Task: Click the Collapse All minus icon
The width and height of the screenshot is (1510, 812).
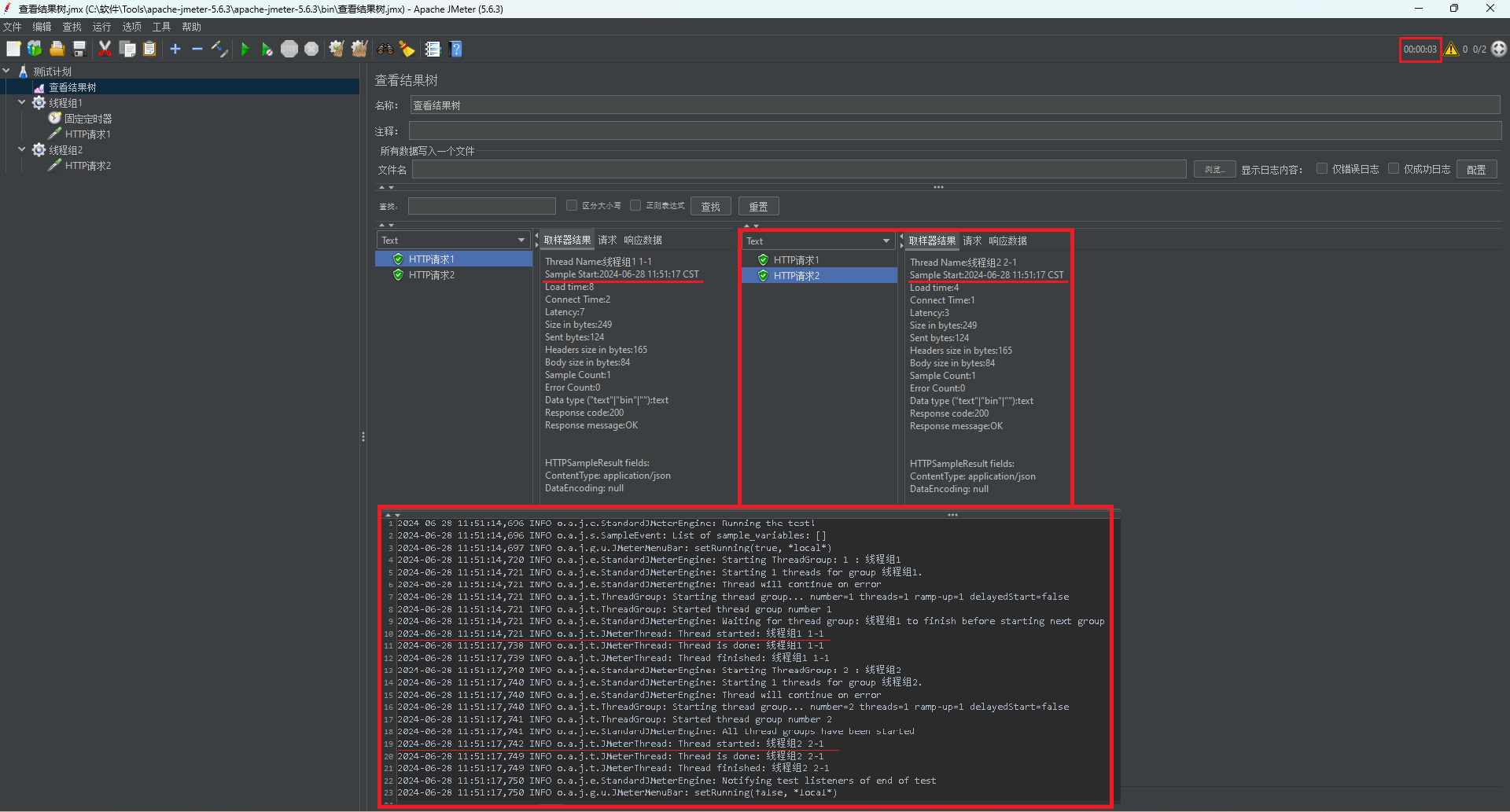Action: [197, 49]
